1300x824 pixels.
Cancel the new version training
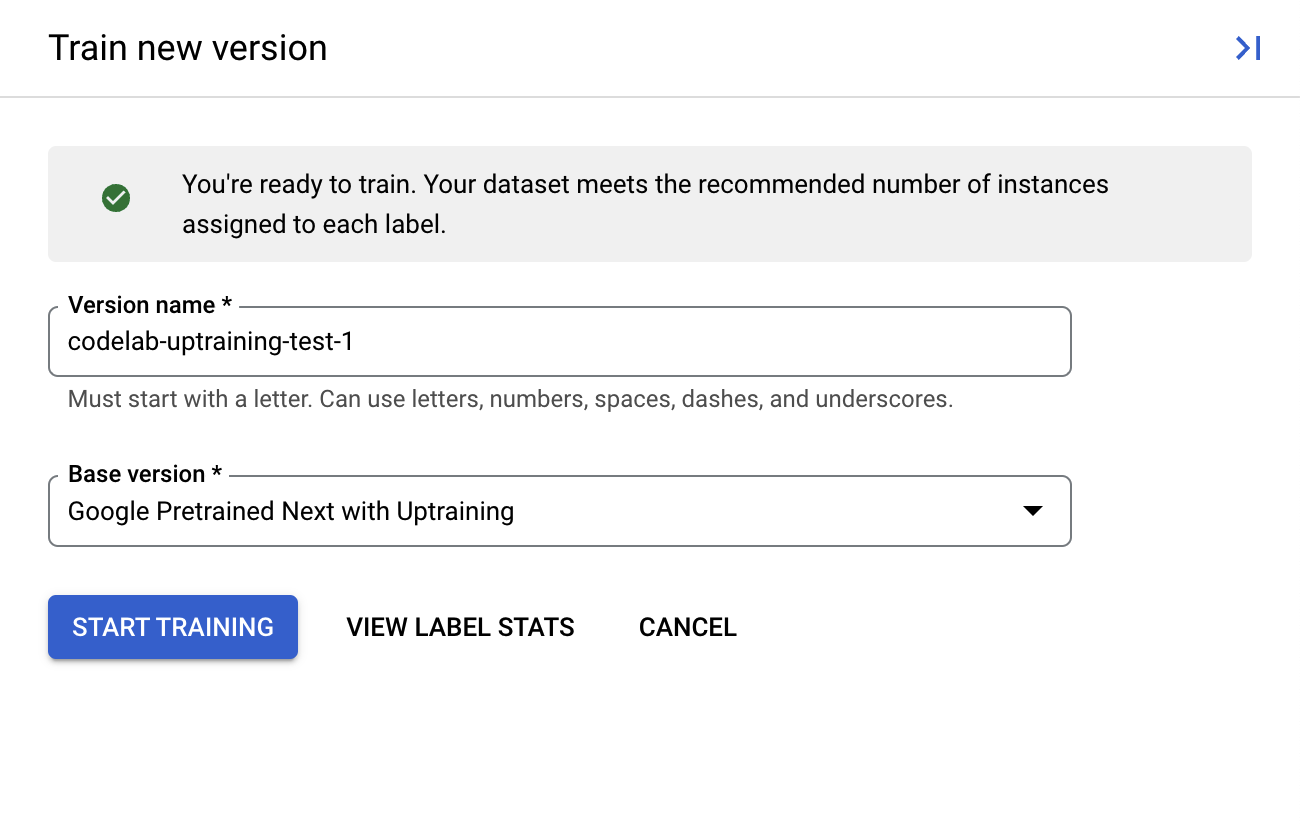click(x=688, y=627)
